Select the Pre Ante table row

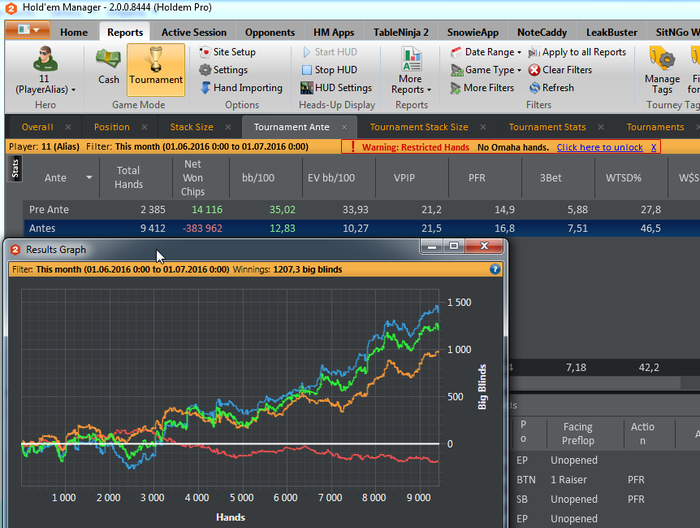[x=362, y=210]
